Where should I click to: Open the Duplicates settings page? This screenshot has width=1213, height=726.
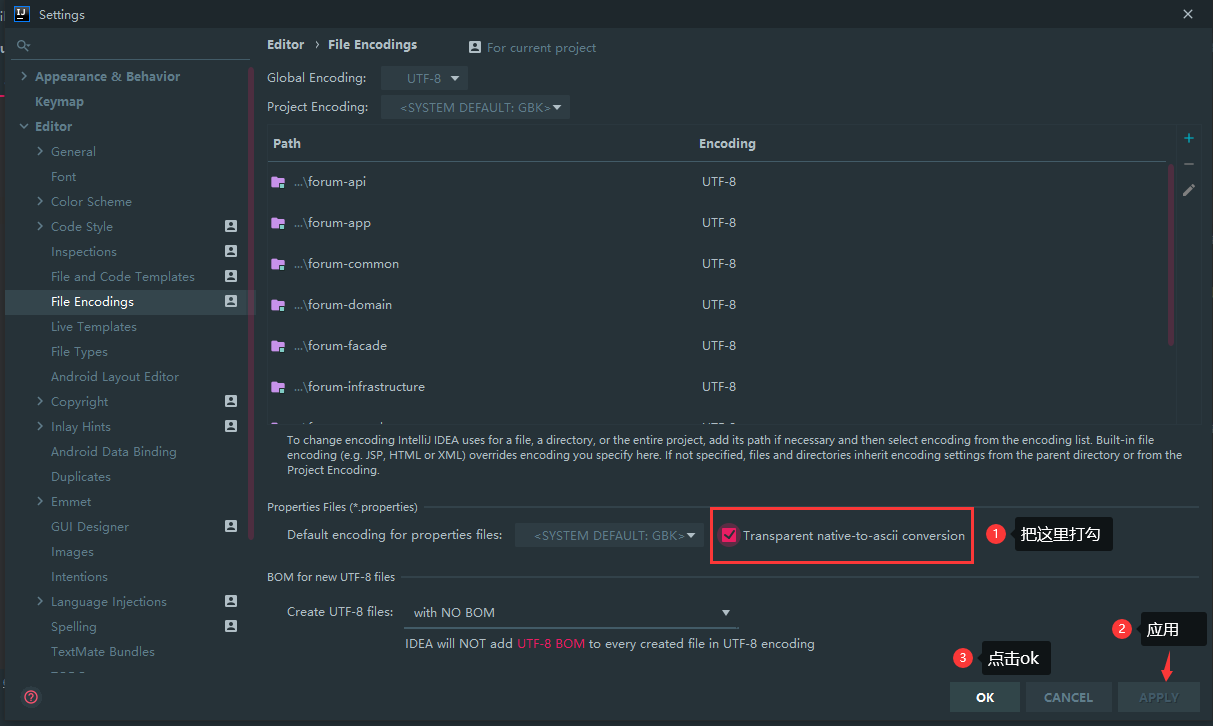tap(81, 477)
